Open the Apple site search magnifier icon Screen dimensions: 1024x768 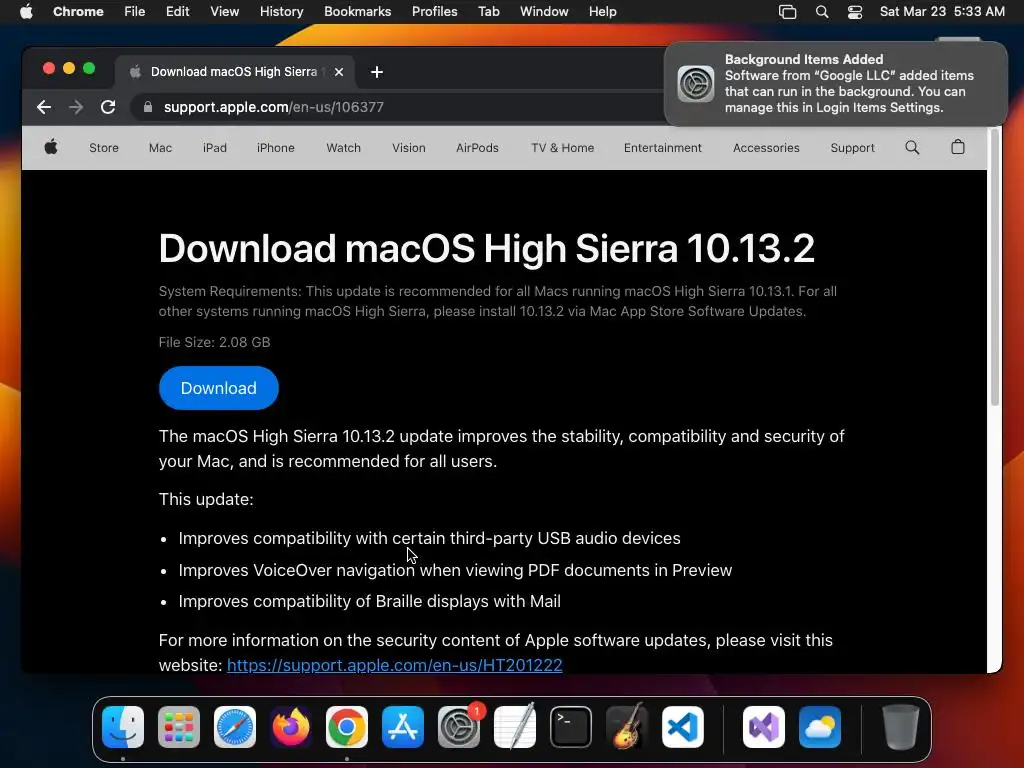pyautogui.click(x=912, y=148)
